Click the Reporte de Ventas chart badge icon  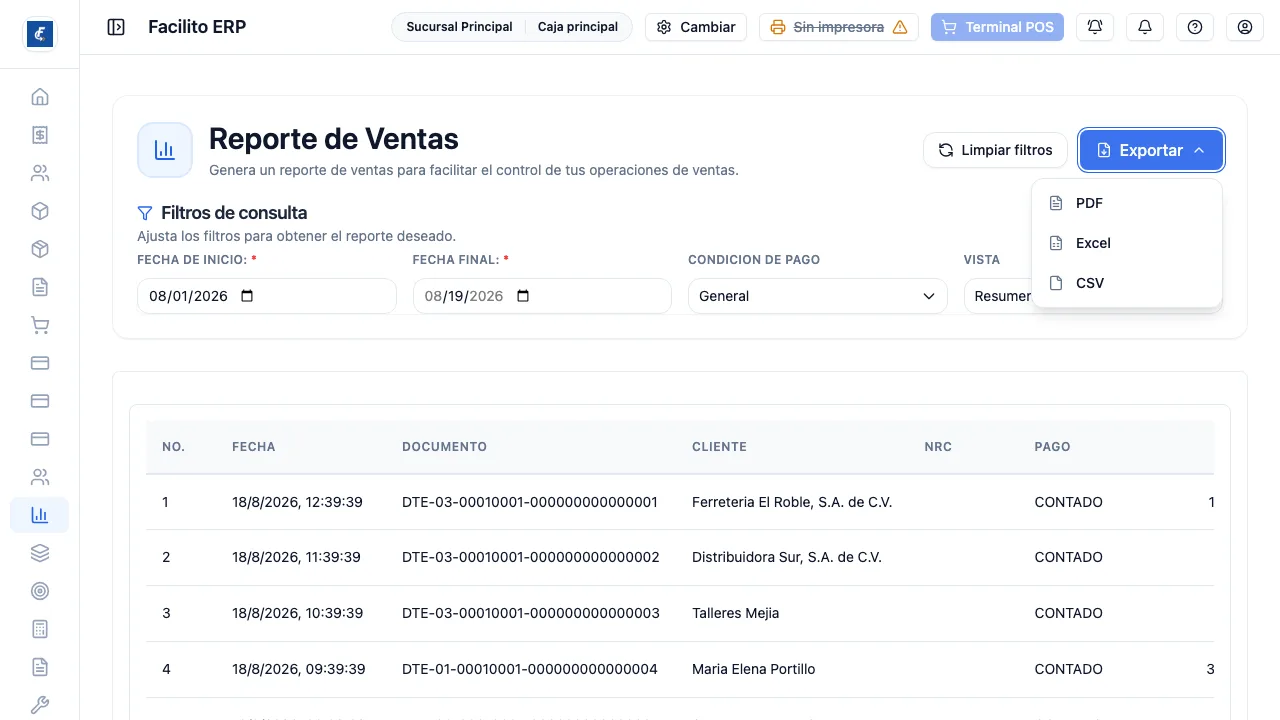(165, 150)
